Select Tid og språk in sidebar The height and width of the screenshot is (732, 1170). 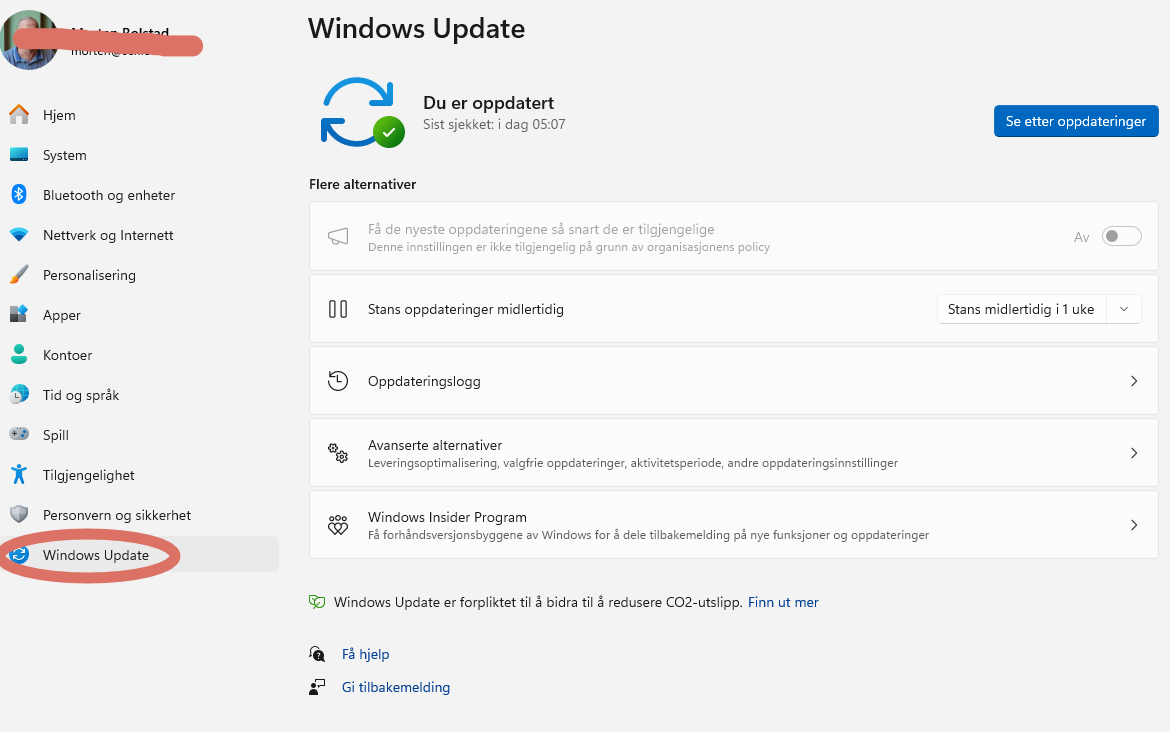(81, 395)
